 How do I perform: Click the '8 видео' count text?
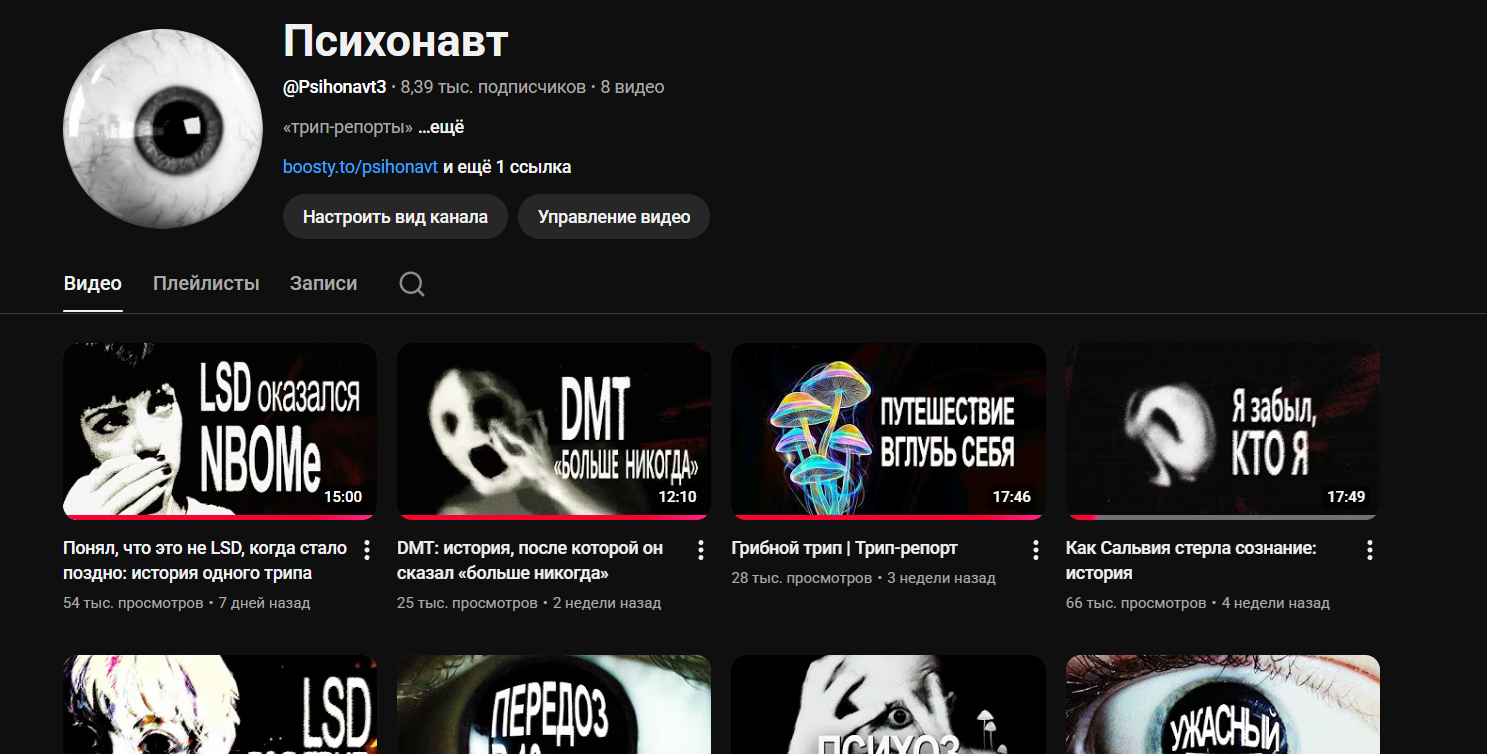click(632, 87)
